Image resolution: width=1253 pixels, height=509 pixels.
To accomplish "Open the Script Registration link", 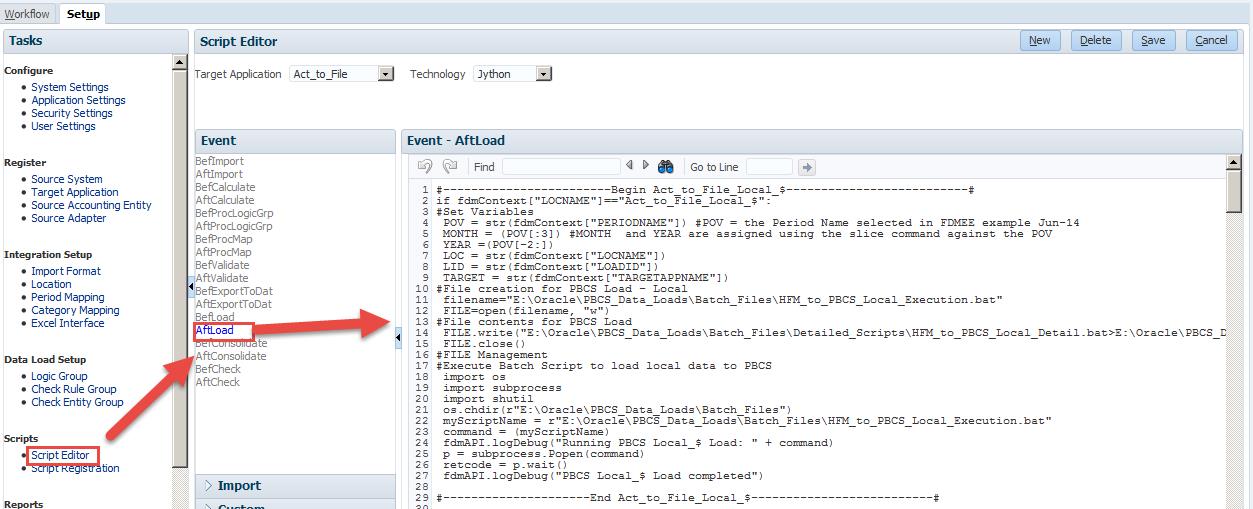I will click(75, 468).
